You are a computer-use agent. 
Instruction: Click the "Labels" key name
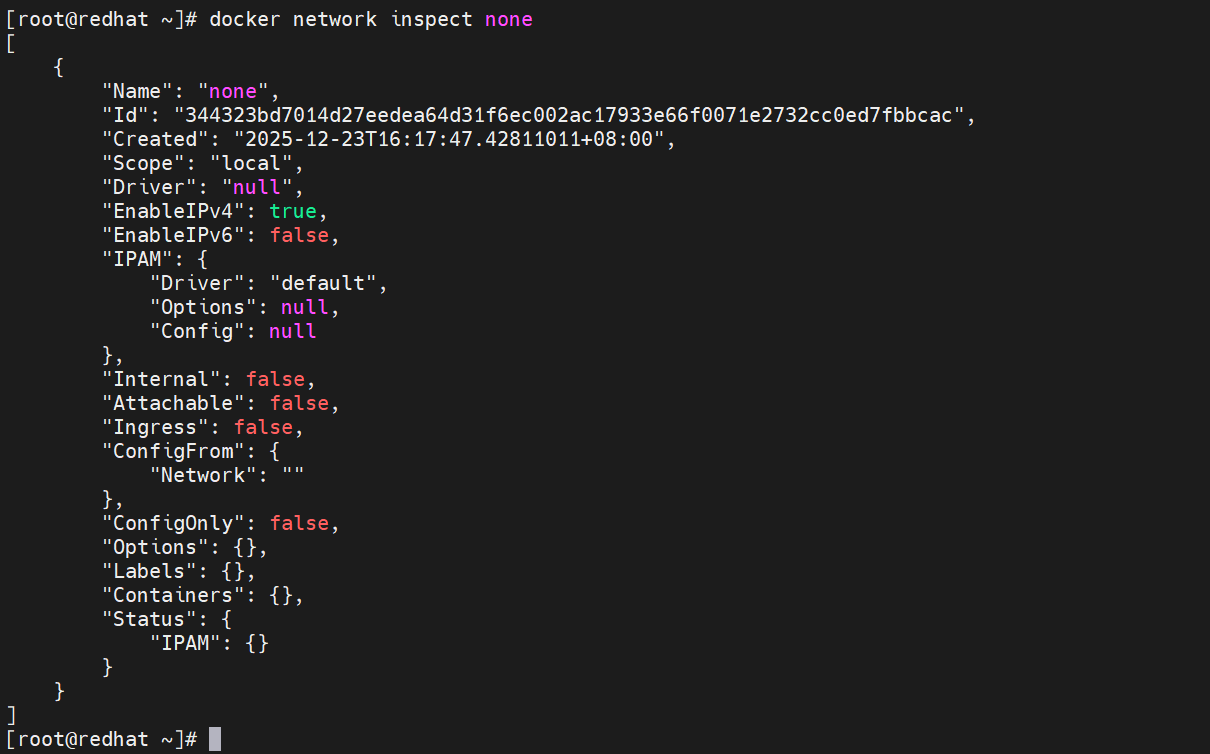[x=149, y=571]
